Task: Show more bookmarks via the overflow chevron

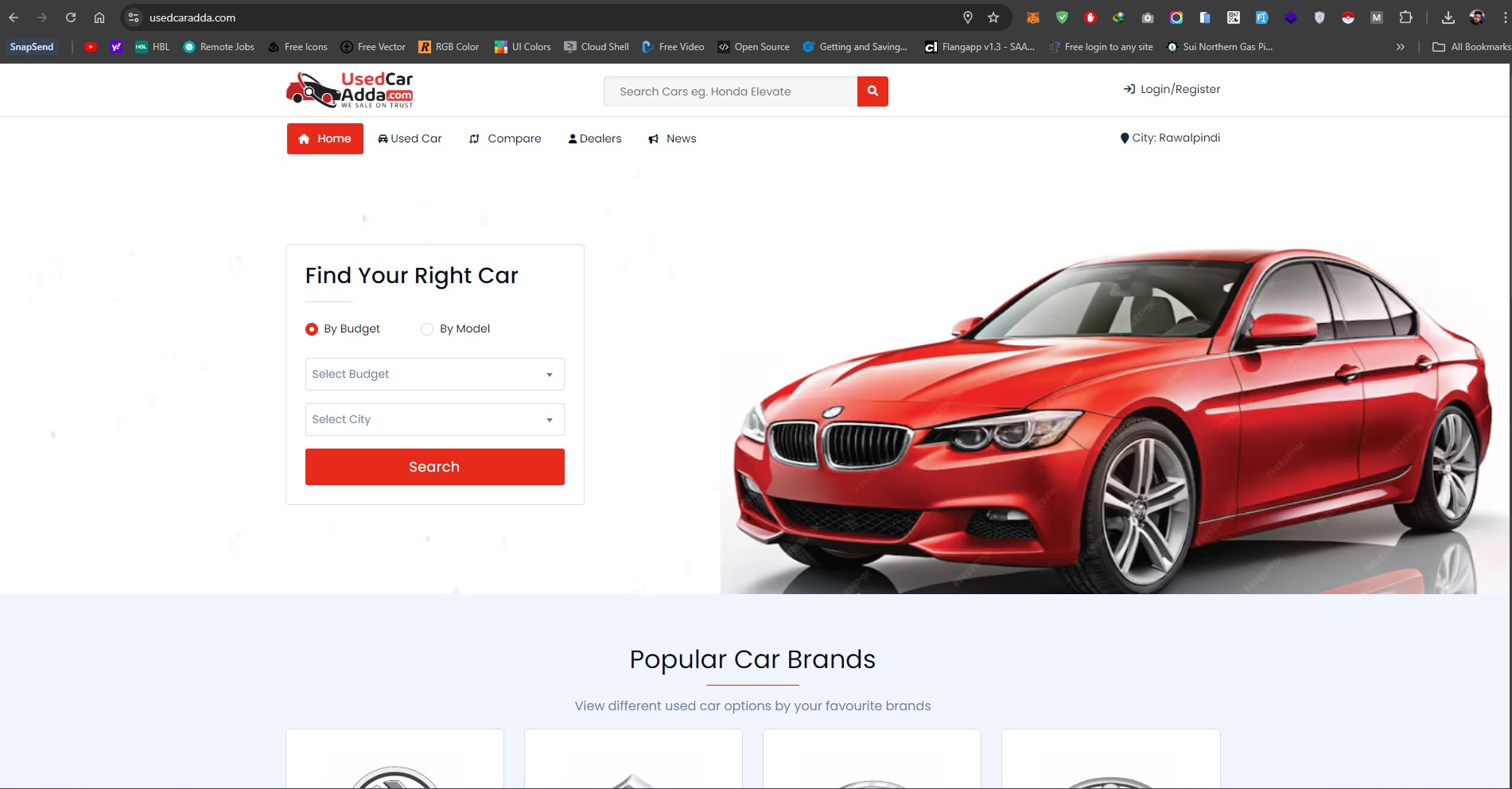Action: [x=1400, y=47]
